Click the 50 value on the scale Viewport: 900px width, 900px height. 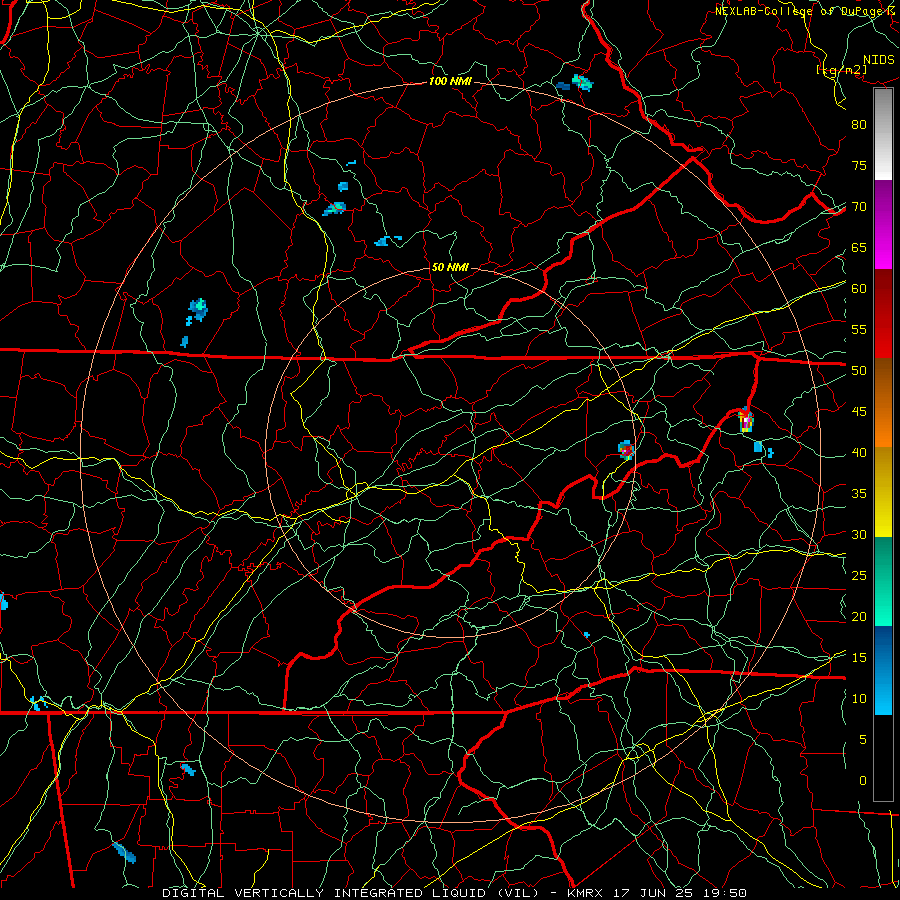coord(859,371)
